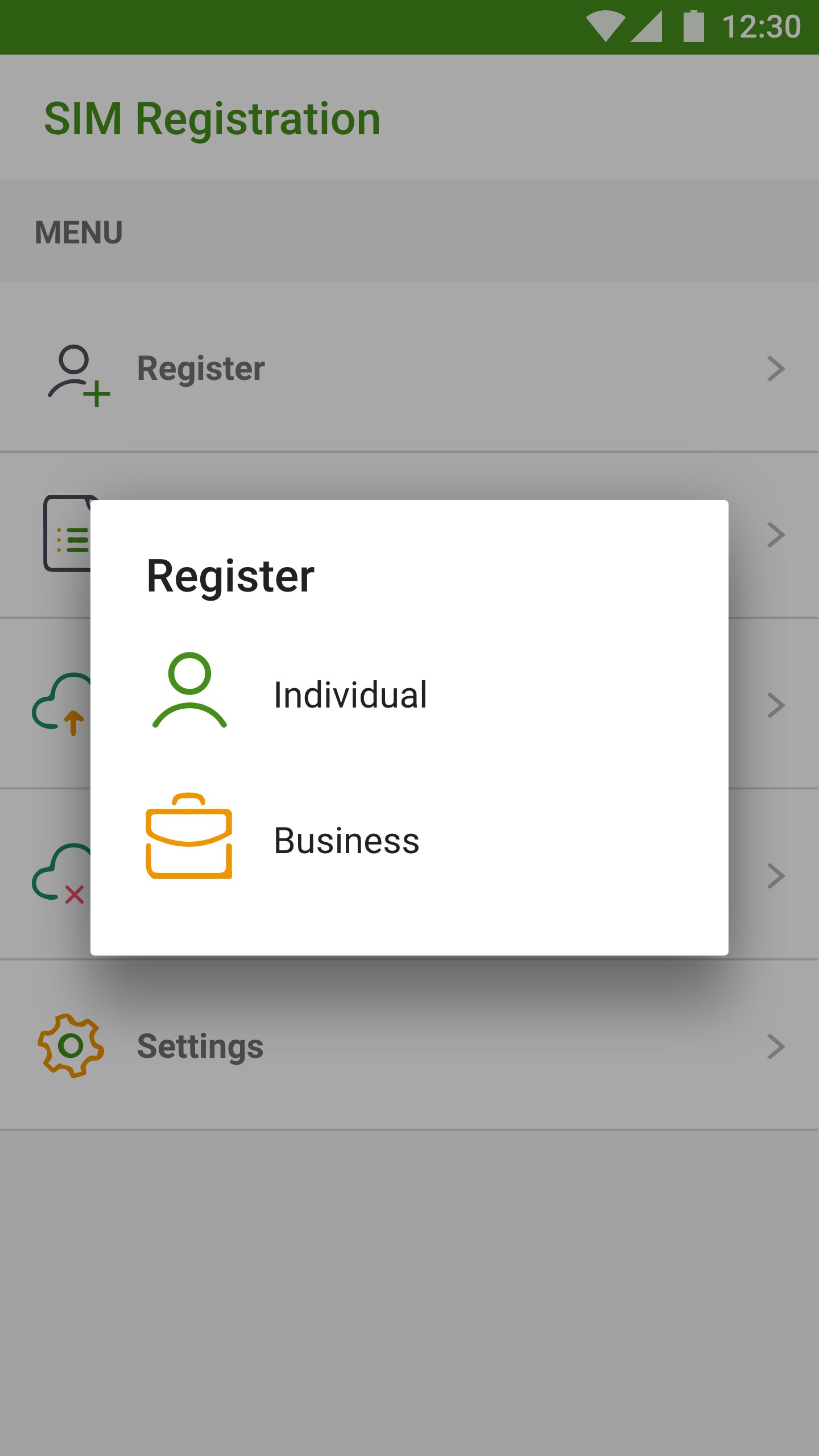Viewport: 819px width, 1456px height.
Task: Tap the Wi-Fi status bar icon
Action: [x=605, y=26]
